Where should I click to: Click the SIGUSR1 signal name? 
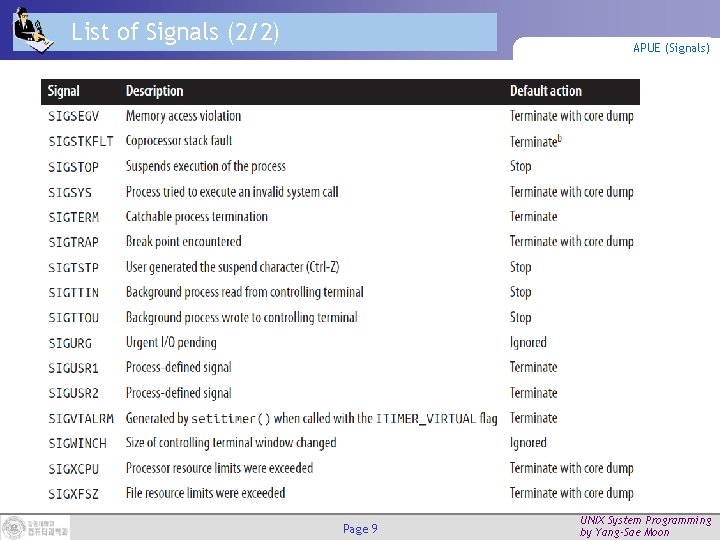click(x=73, y=368)
